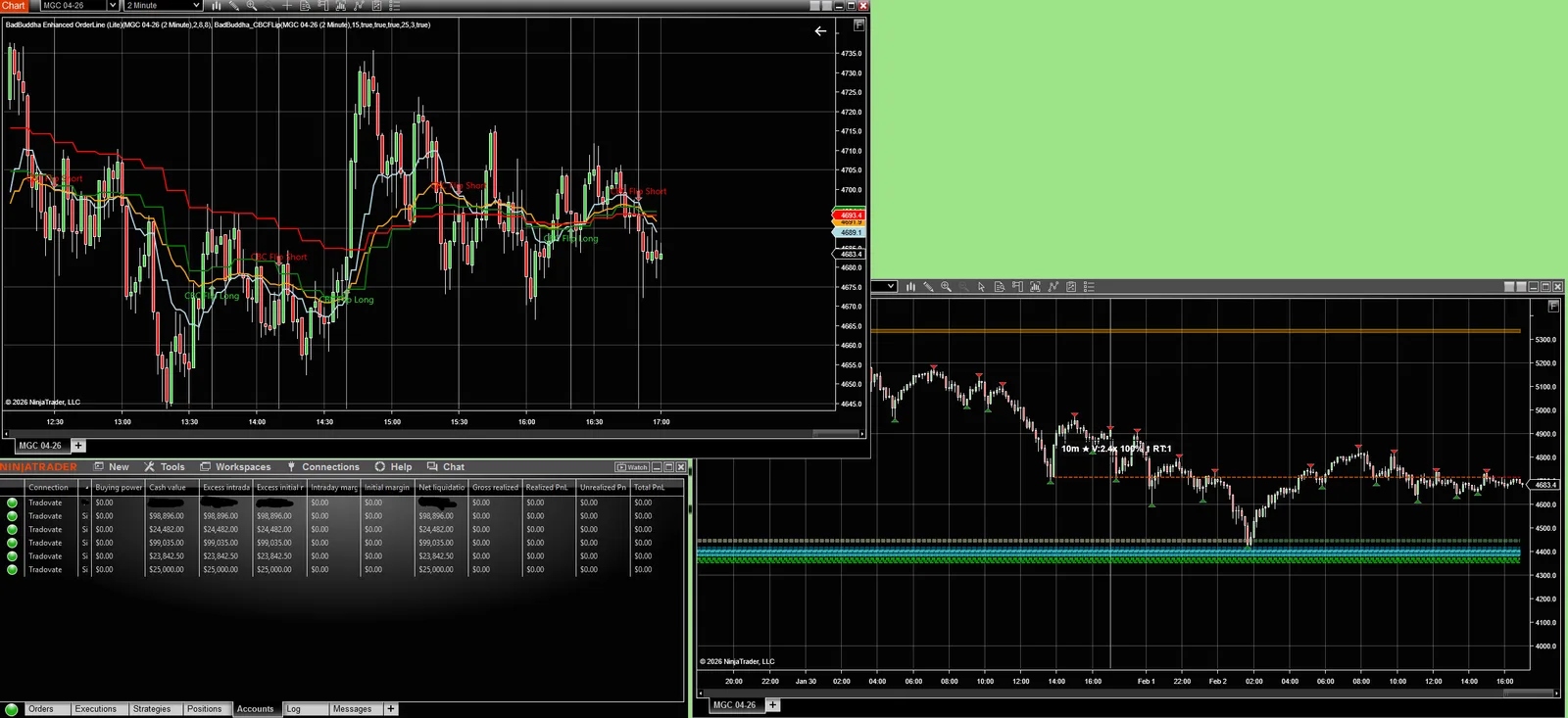Click the list icon in left chart toolbar
This screenshot has height=718, width=1568.
pos(394,6)
